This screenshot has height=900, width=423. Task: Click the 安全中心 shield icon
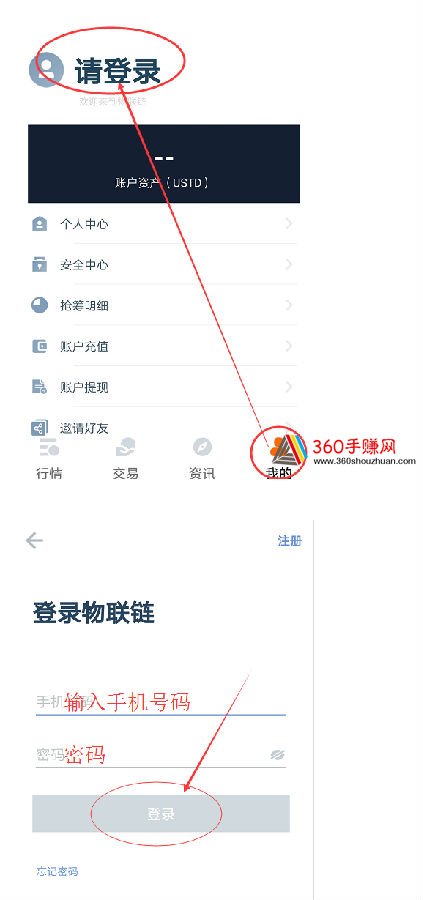click(x=39, y=265)
